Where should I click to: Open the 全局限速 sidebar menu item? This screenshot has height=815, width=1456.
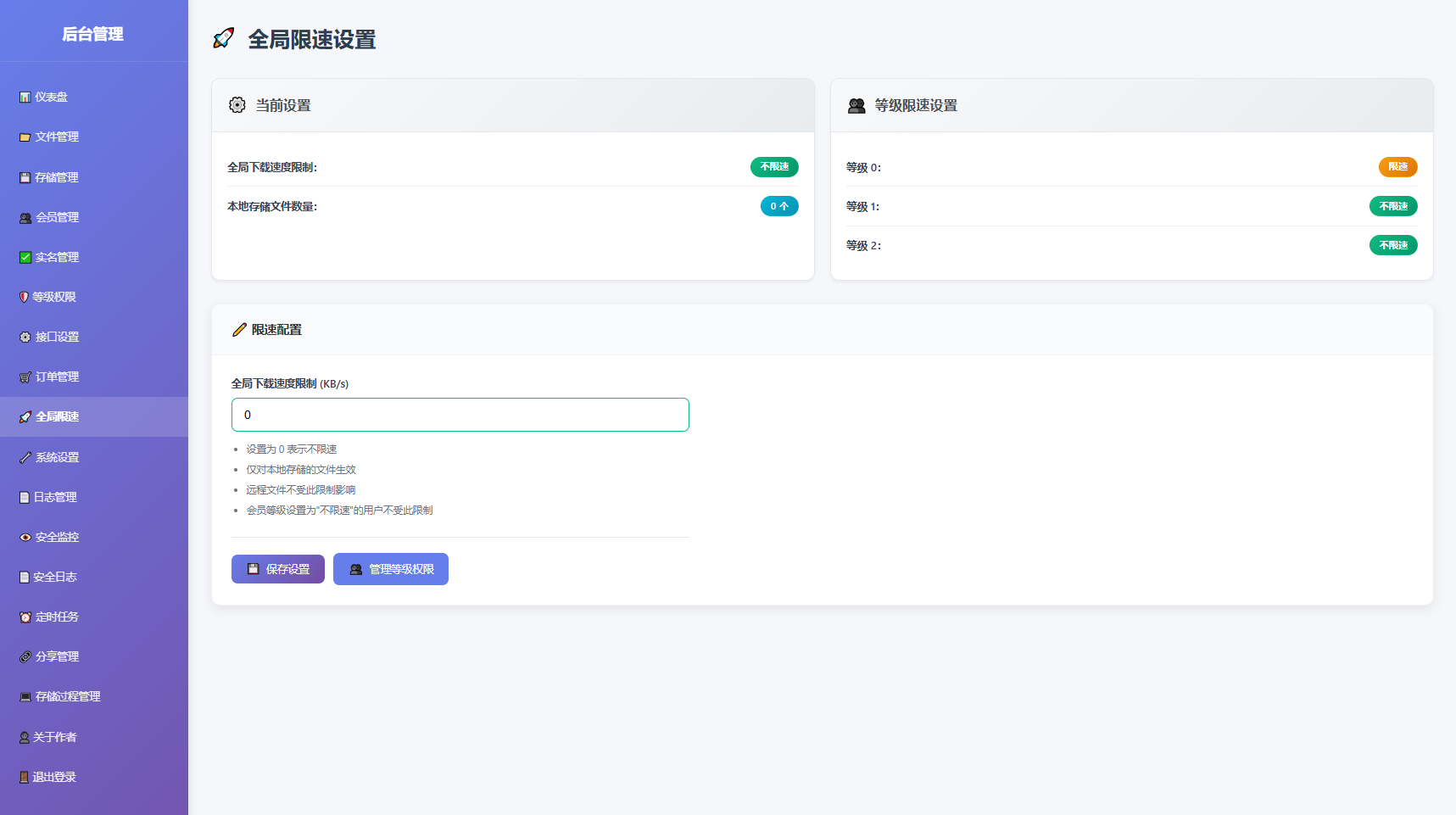pos(56,416)
